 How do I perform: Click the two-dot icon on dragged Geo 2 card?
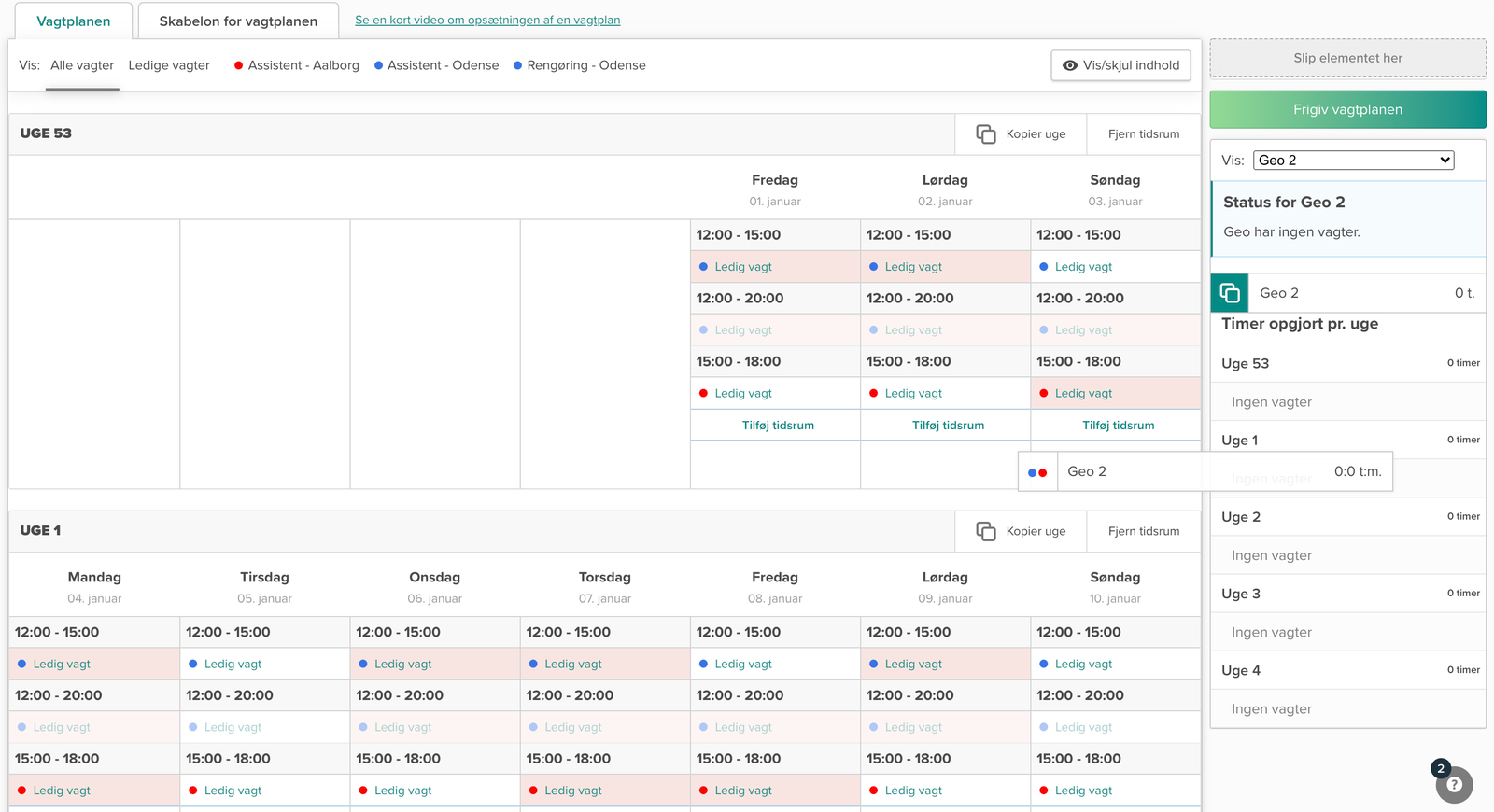1036,472
